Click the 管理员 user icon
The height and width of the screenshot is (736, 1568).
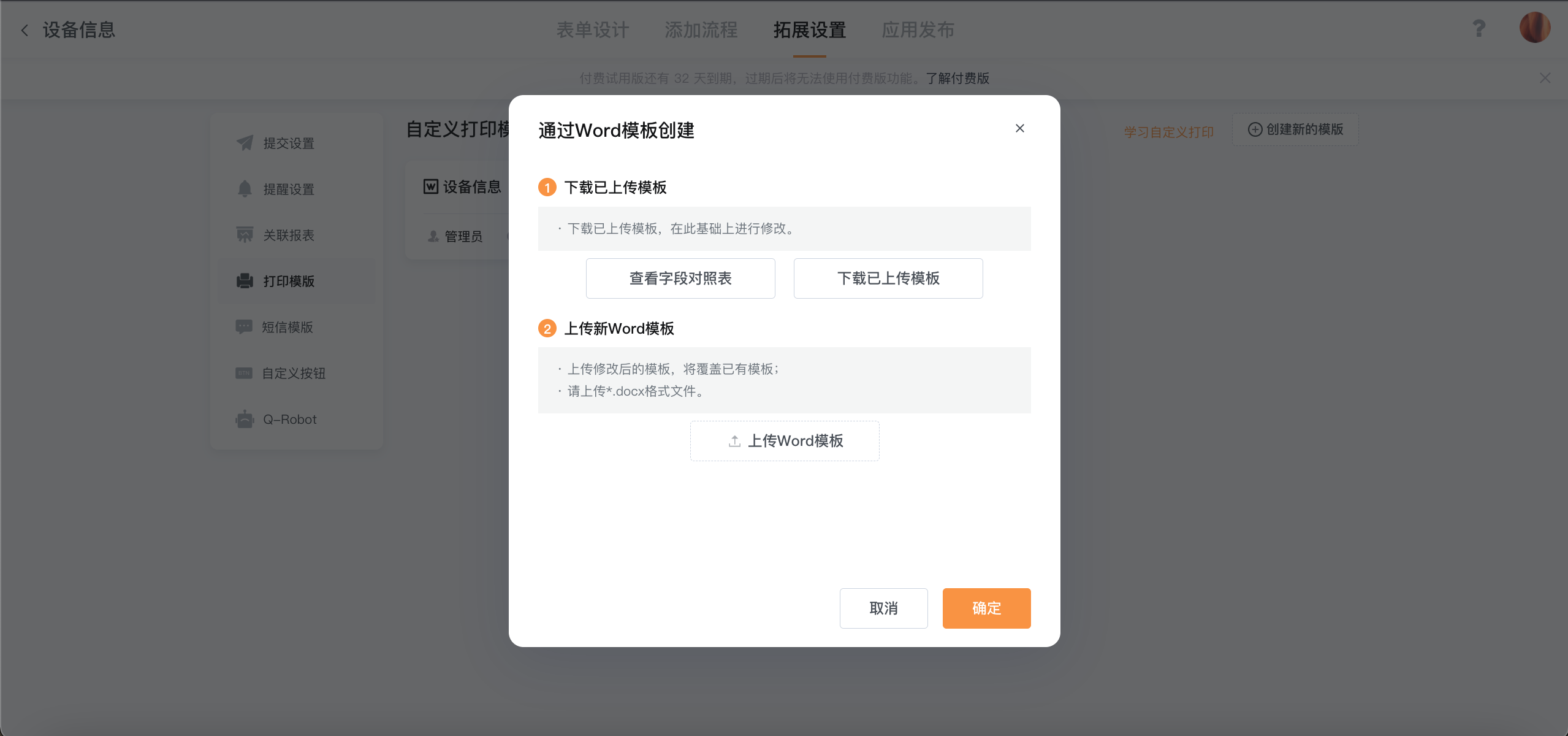click(433, 236)
